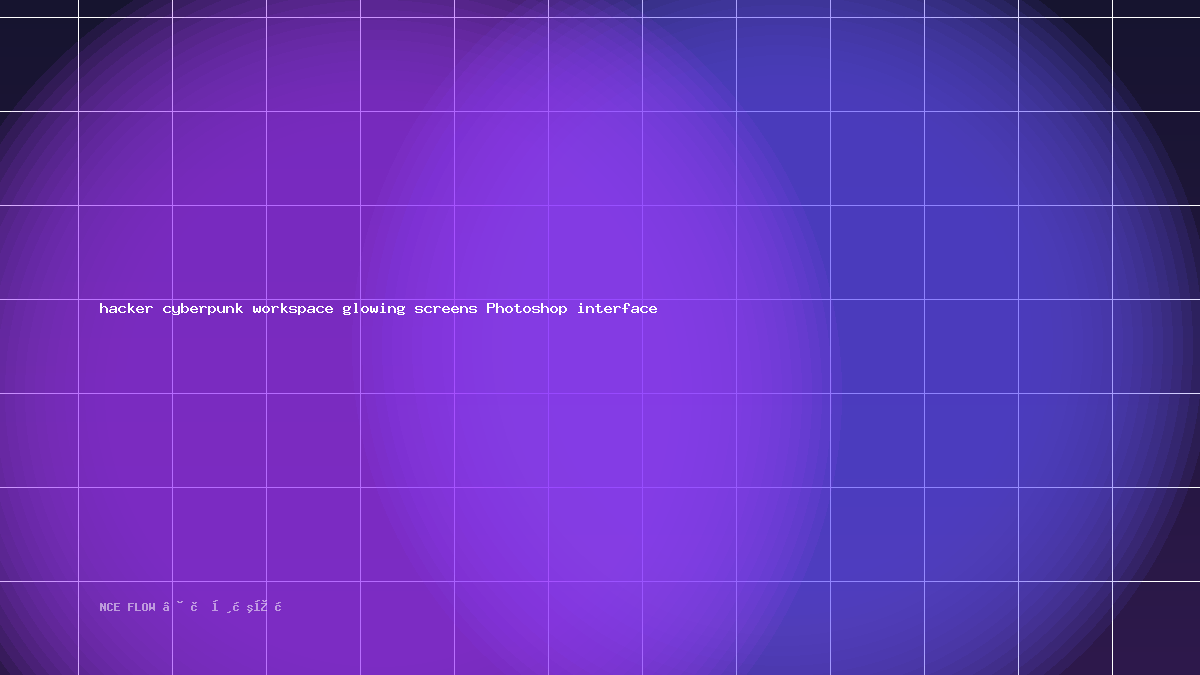
Task: Click the "NCE" text in the footer
Action: point(110,607)
